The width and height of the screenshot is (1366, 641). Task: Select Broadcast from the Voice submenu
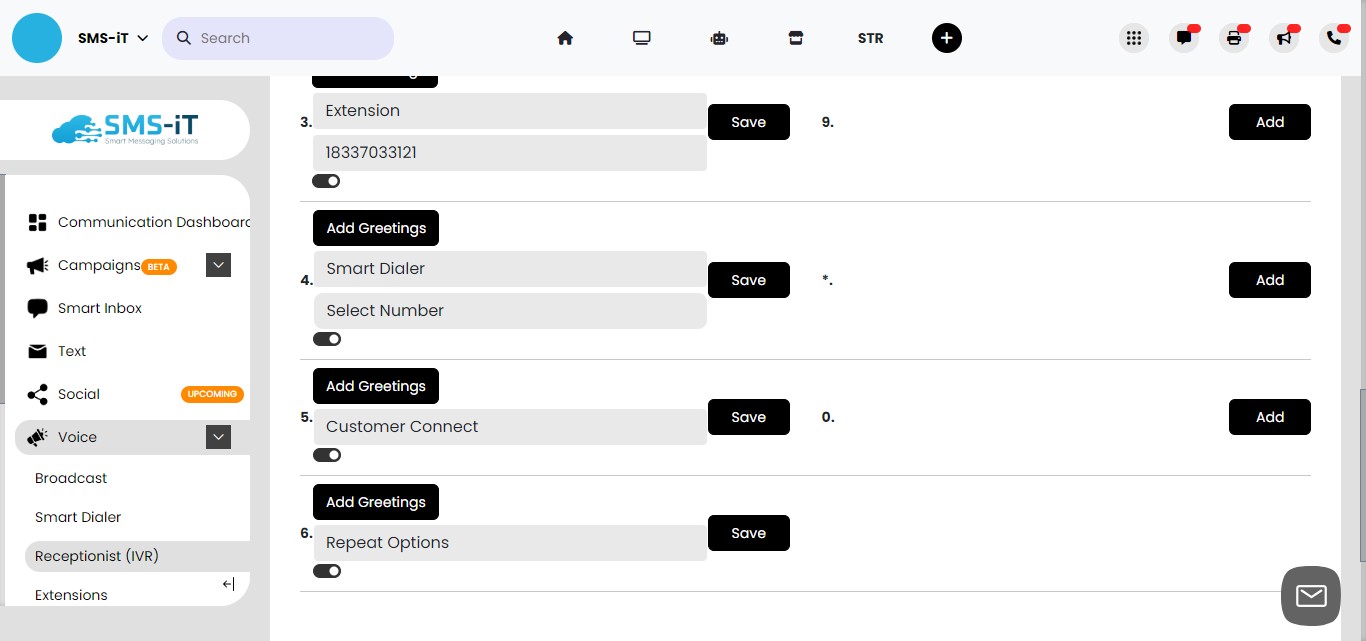(71, 478)
